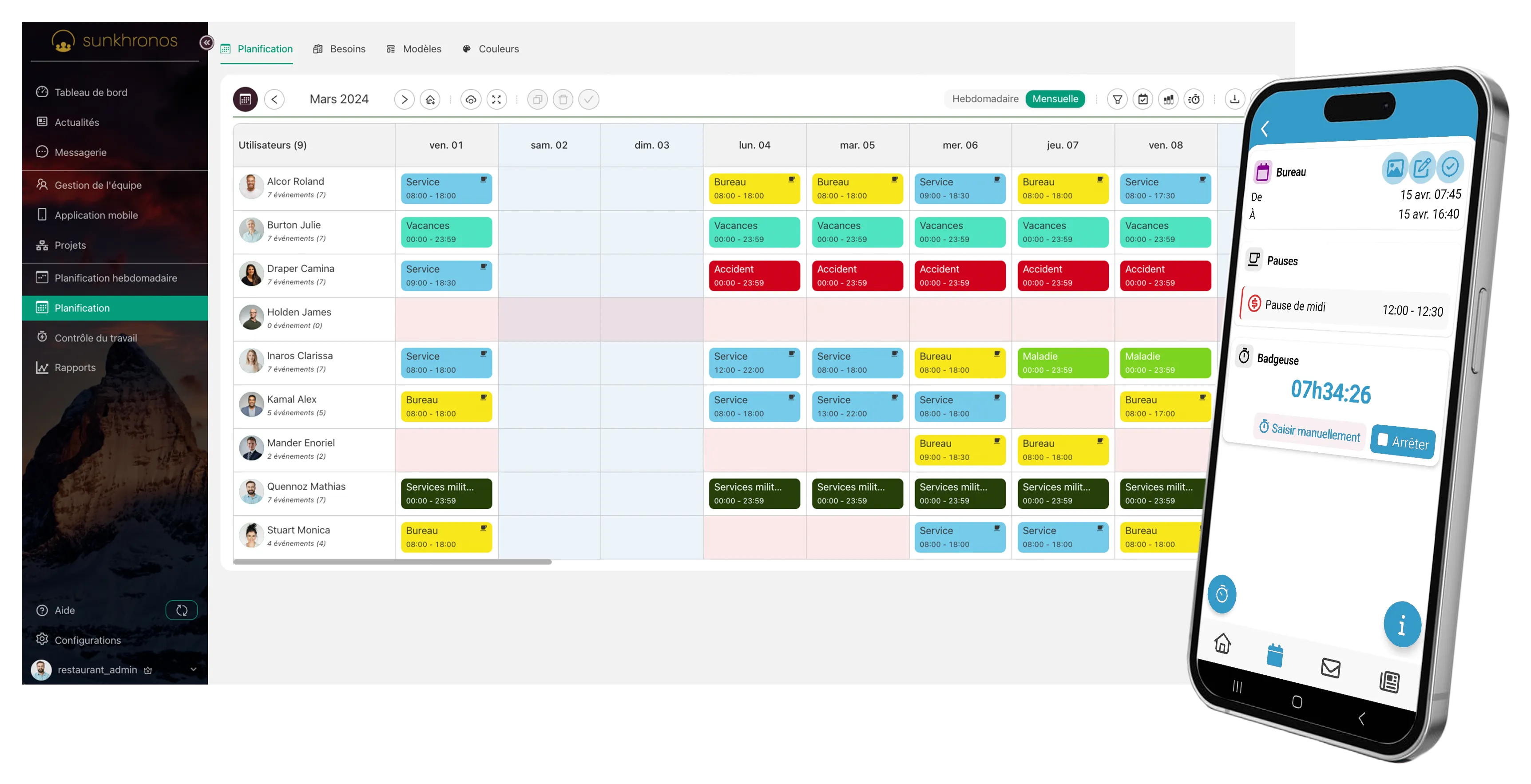Image resolution: width=1531 pixels, height=784 pixels.
Task: Open the Besoins tab
Action: (x=339, y=49)
